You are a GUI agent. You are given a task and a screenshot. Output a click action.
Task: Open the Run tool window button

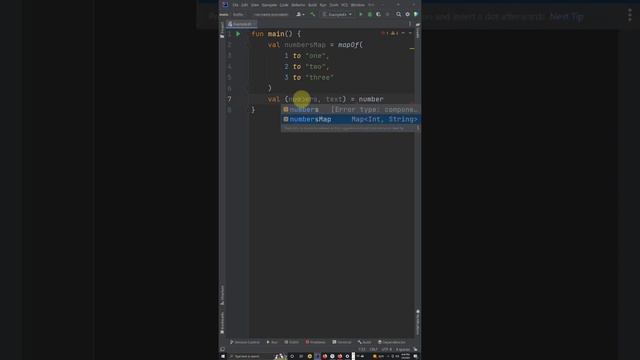coord(272,342)
